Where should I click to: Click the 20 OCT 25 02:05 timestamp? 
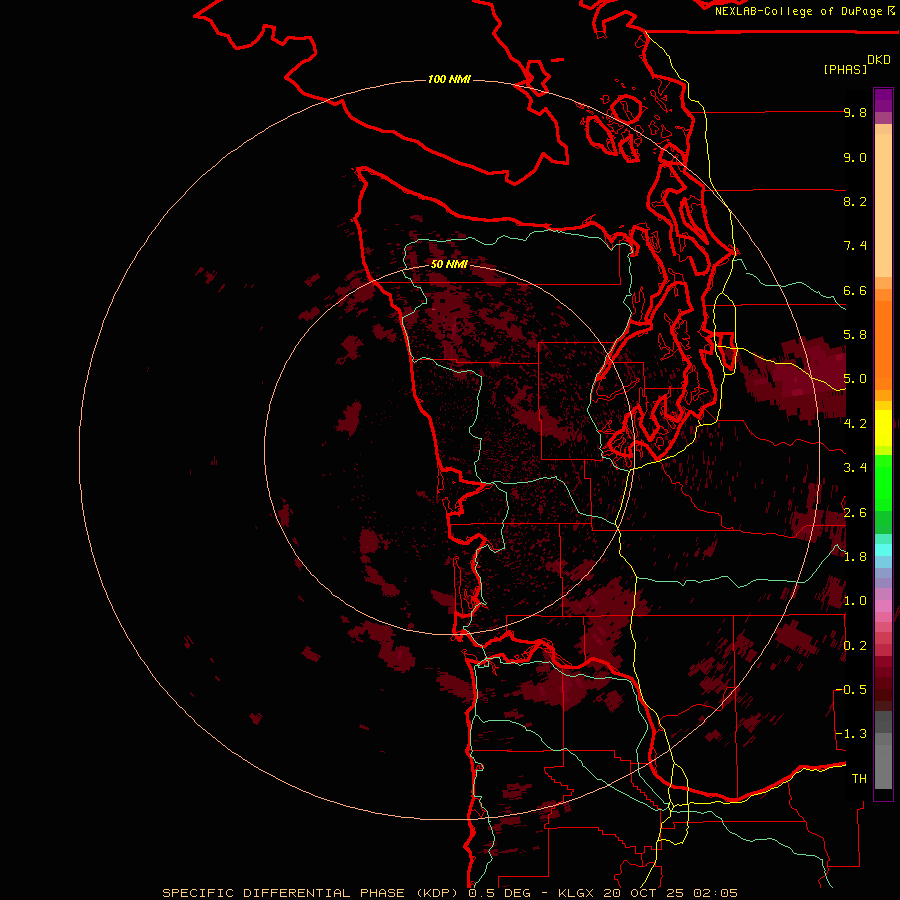tap(670, 893)
